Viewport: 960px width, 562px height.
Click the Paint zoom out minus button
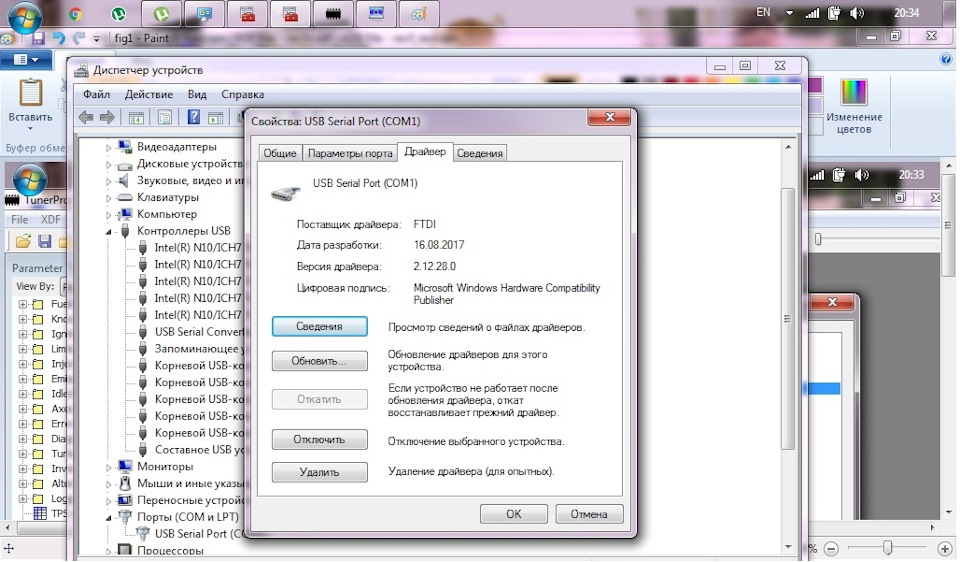click(x=831, y=549)
